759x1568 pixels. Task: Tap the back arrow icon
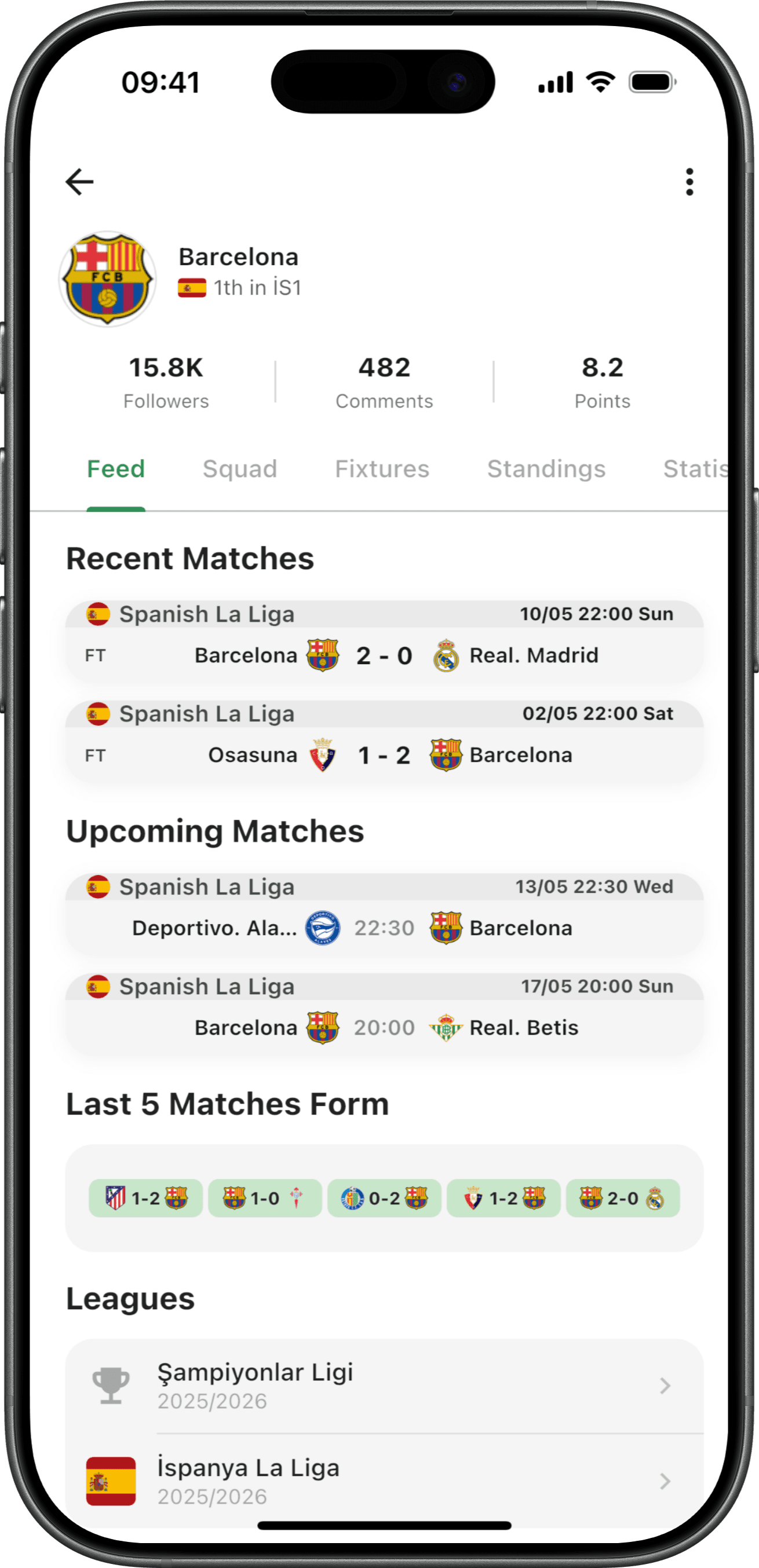(79, 181)
